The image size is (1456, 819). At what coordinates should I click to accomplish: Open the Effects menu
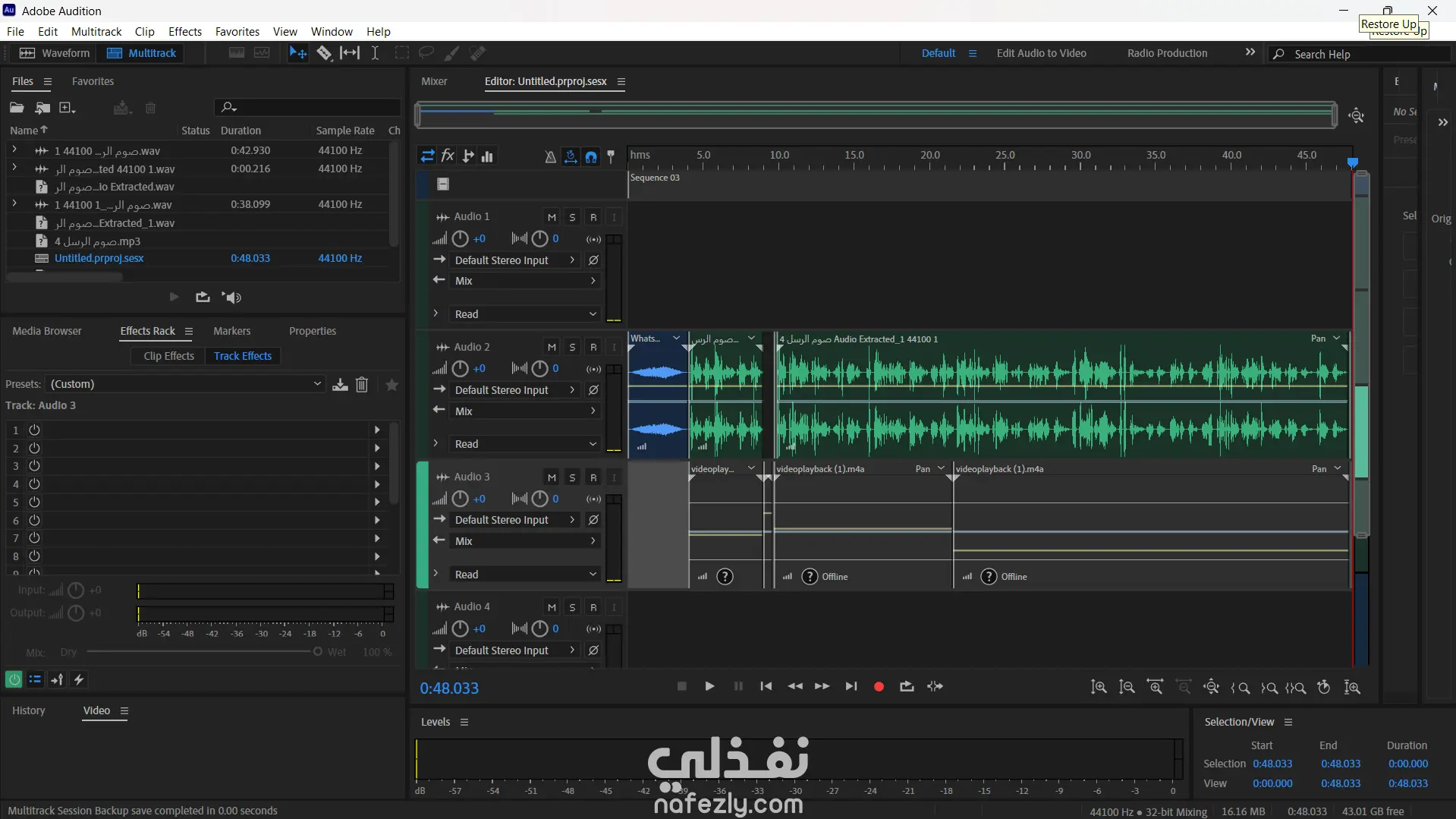185,32
